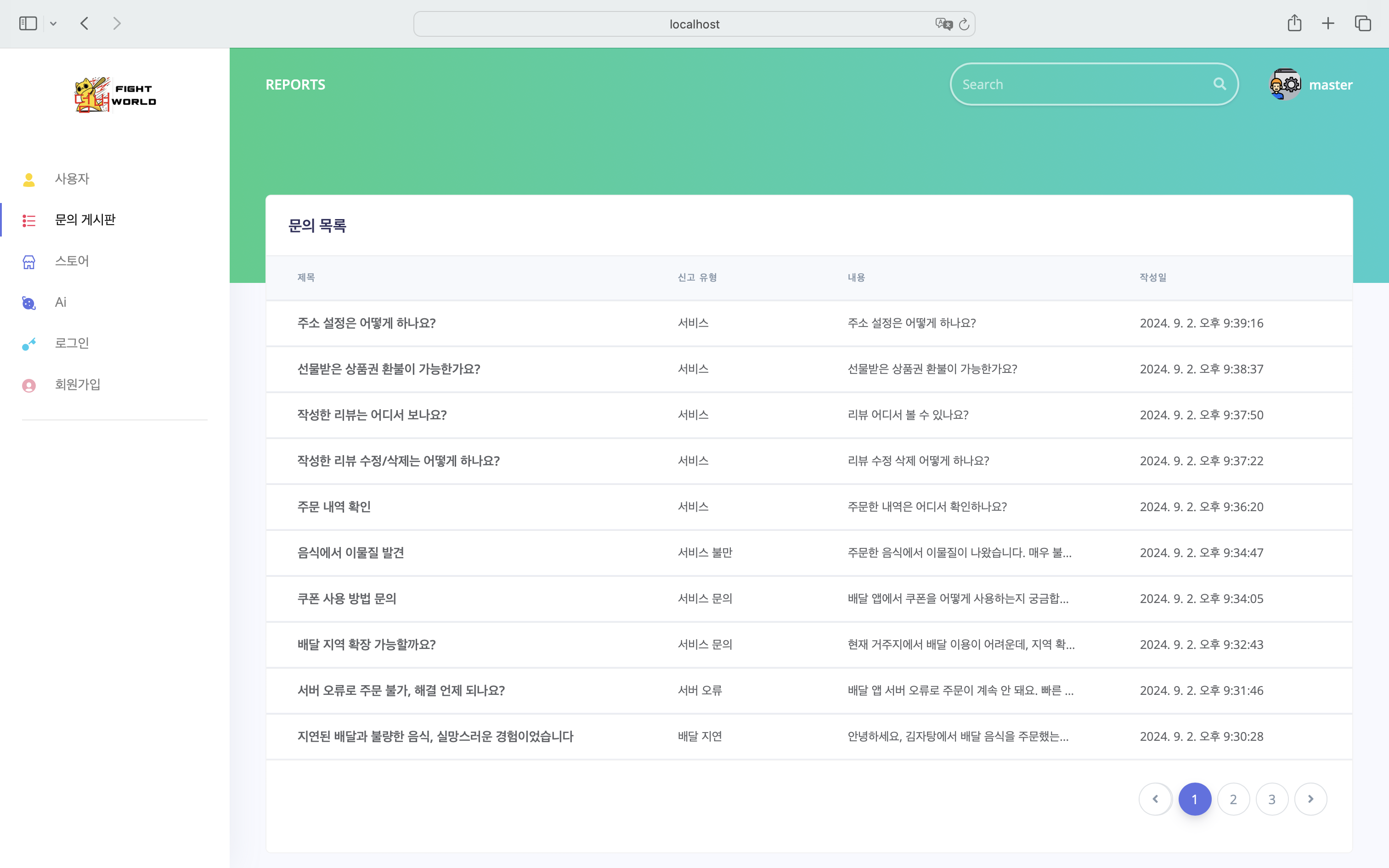Click the 회원가입 profile icon in sidebar

(x=28, y=385)
